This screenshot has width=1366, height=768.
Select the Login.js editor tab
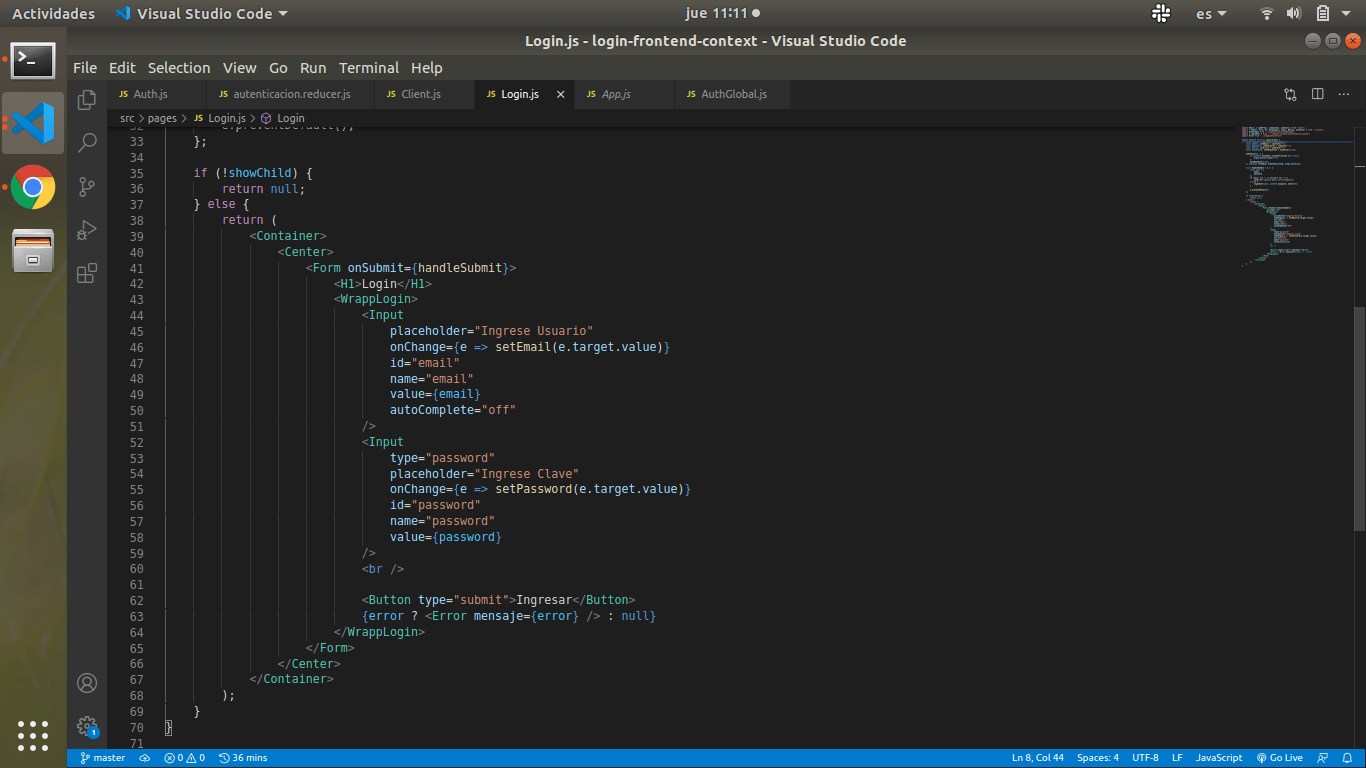point(524,94)
